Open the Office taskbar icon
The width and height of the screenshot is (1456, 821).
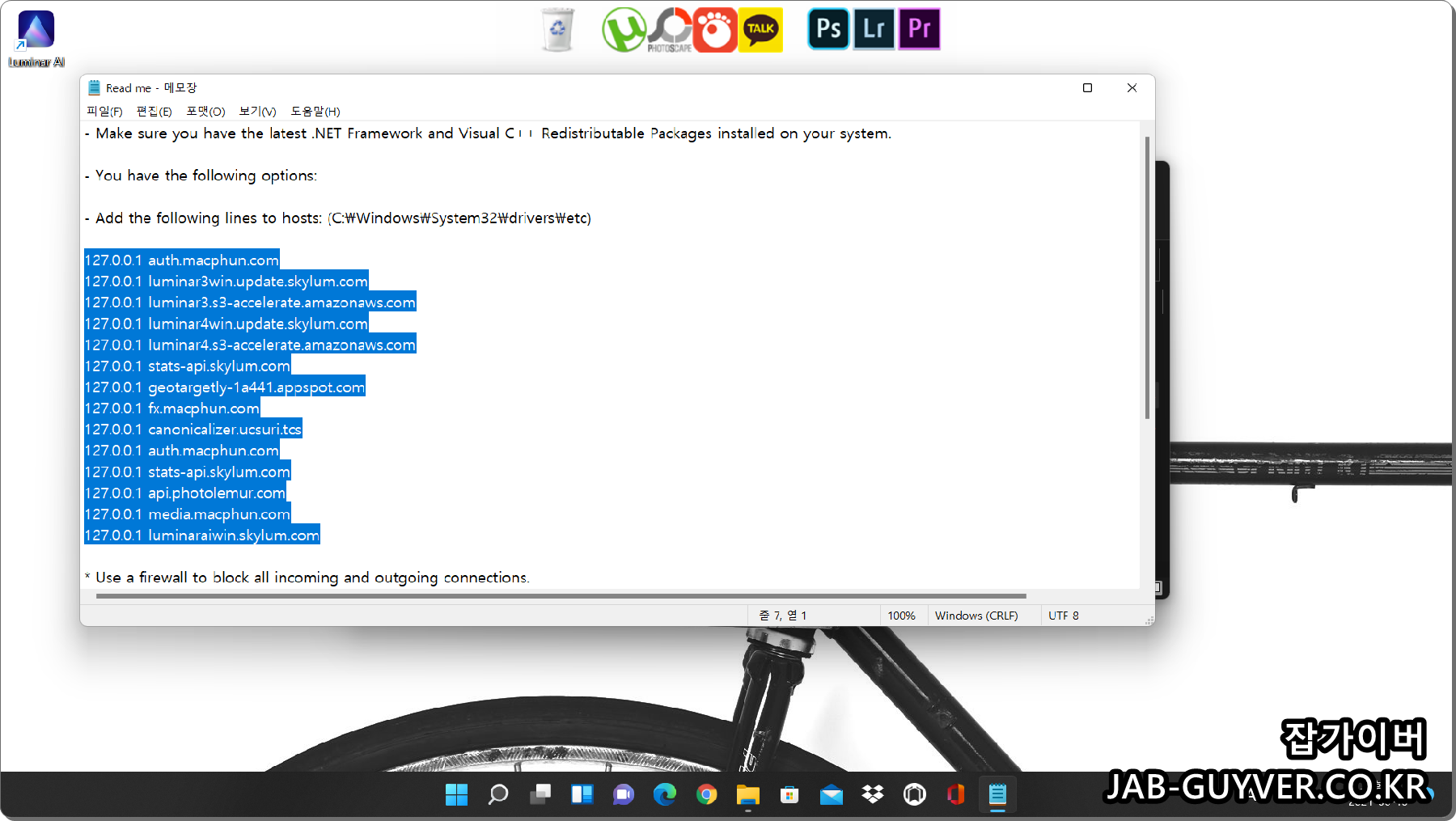(956, 794)
